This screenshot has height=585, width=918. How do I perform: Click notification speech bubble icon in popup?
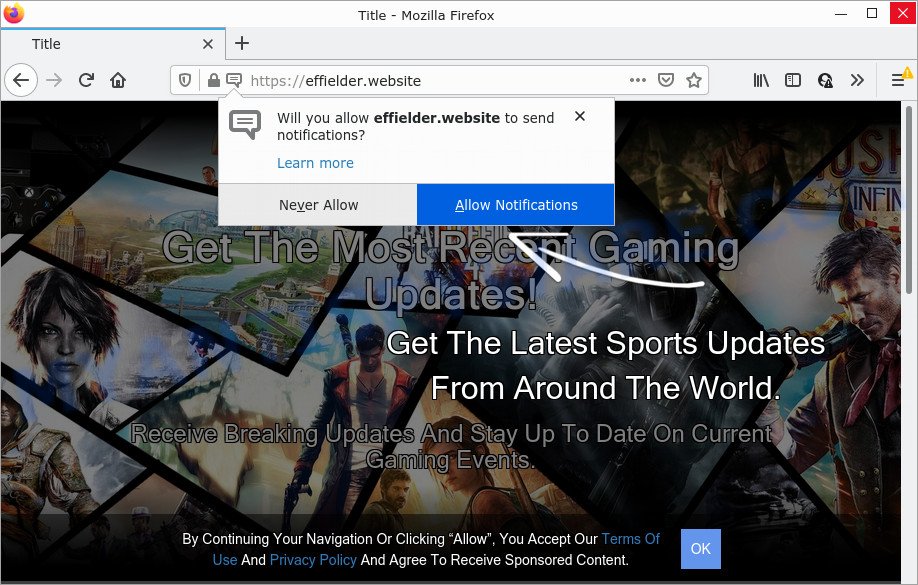pos(245,124)
